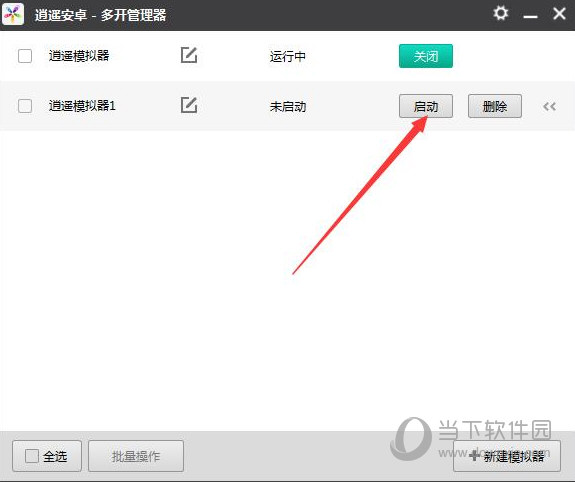This screenshot has height=482, width=575.
Task: Create a new emulator with 新建模拟器
Action: (x=507, y=456)
